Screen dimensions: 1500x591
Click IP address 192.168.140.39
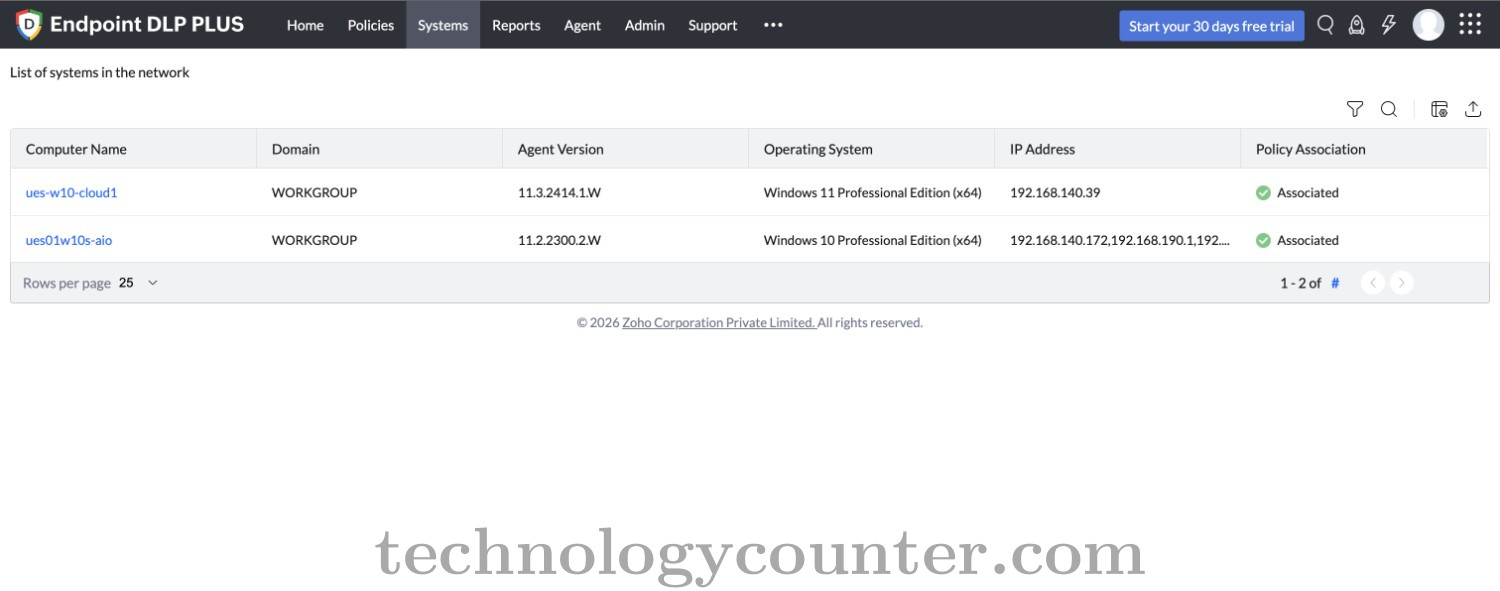click(x=1055, y=193)
